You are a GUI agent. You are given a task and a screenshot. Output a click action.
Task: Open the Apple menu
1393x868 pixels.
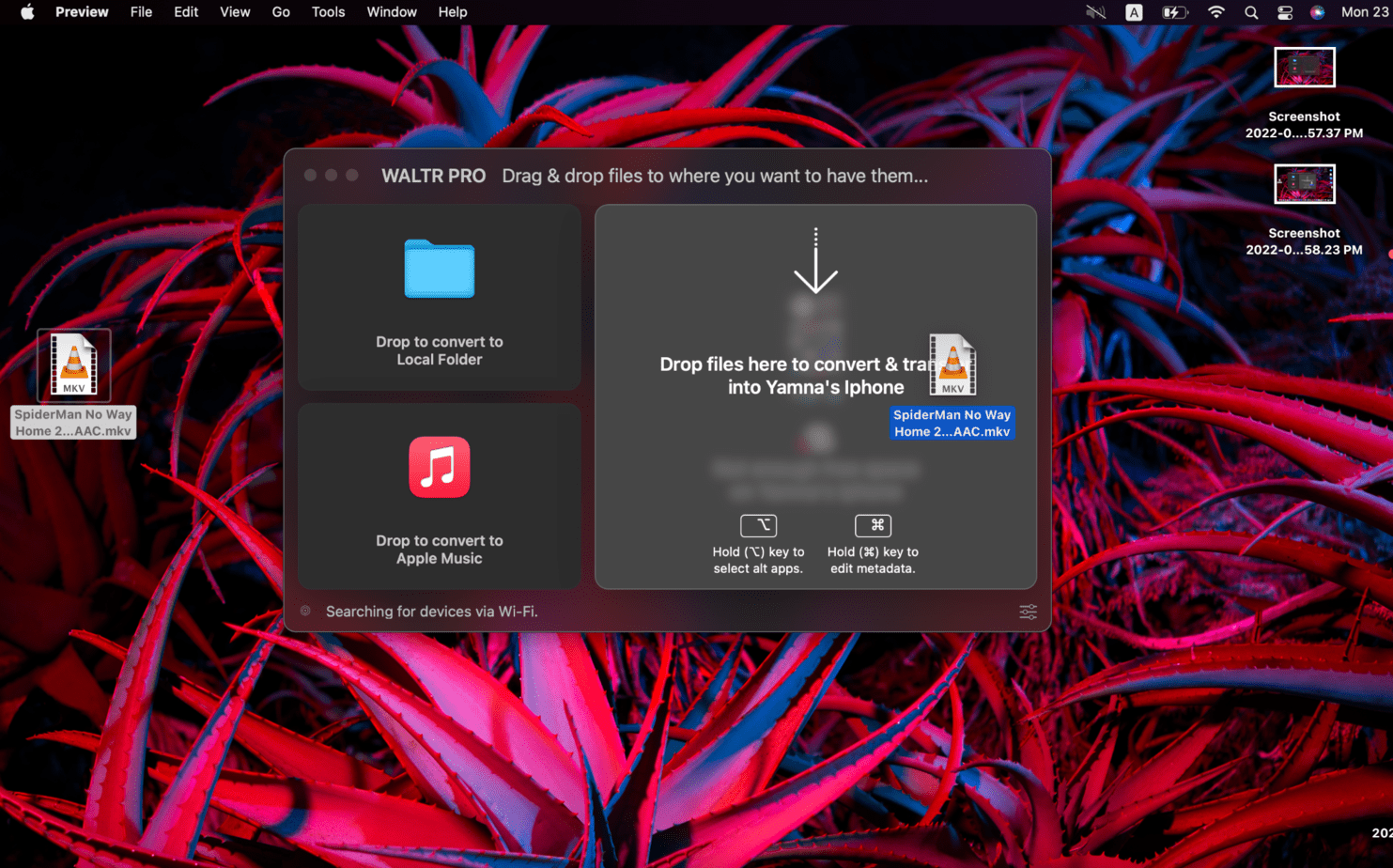point(27,12)
